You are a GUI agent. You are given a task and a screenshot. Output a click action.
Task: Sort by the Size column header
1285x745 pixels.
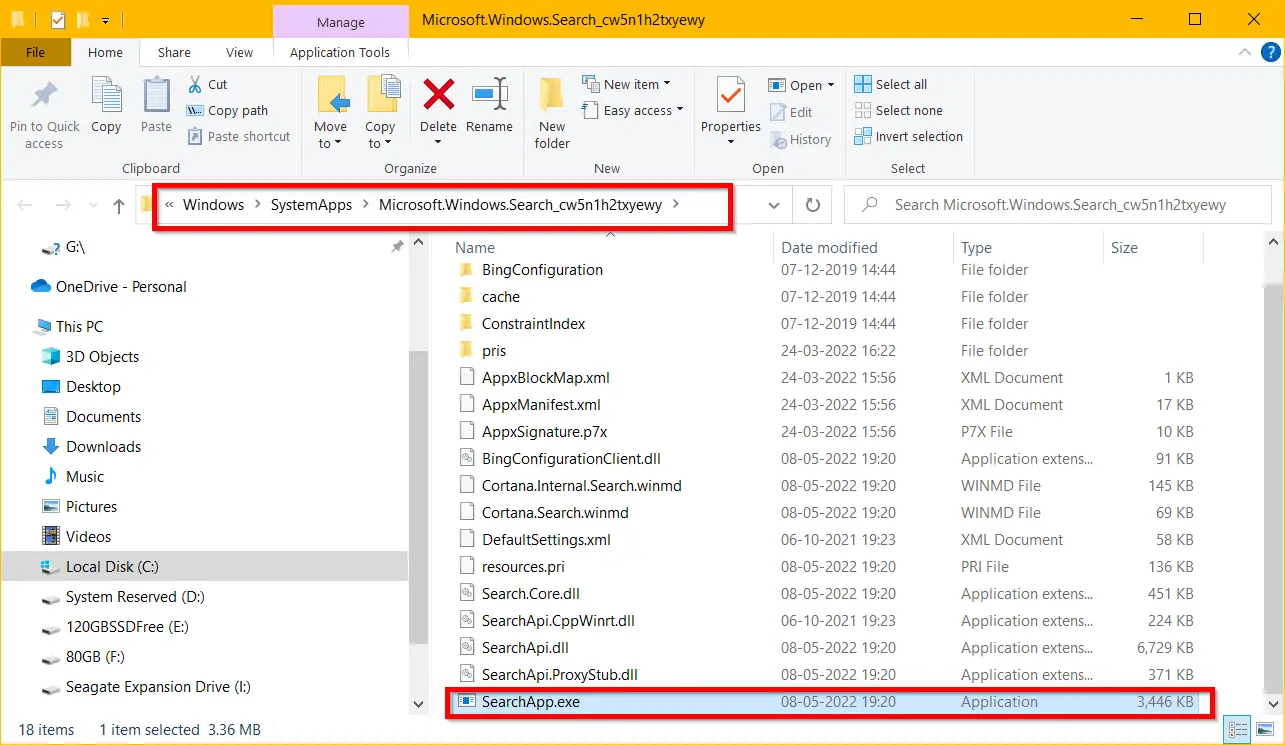point(1124,248)
